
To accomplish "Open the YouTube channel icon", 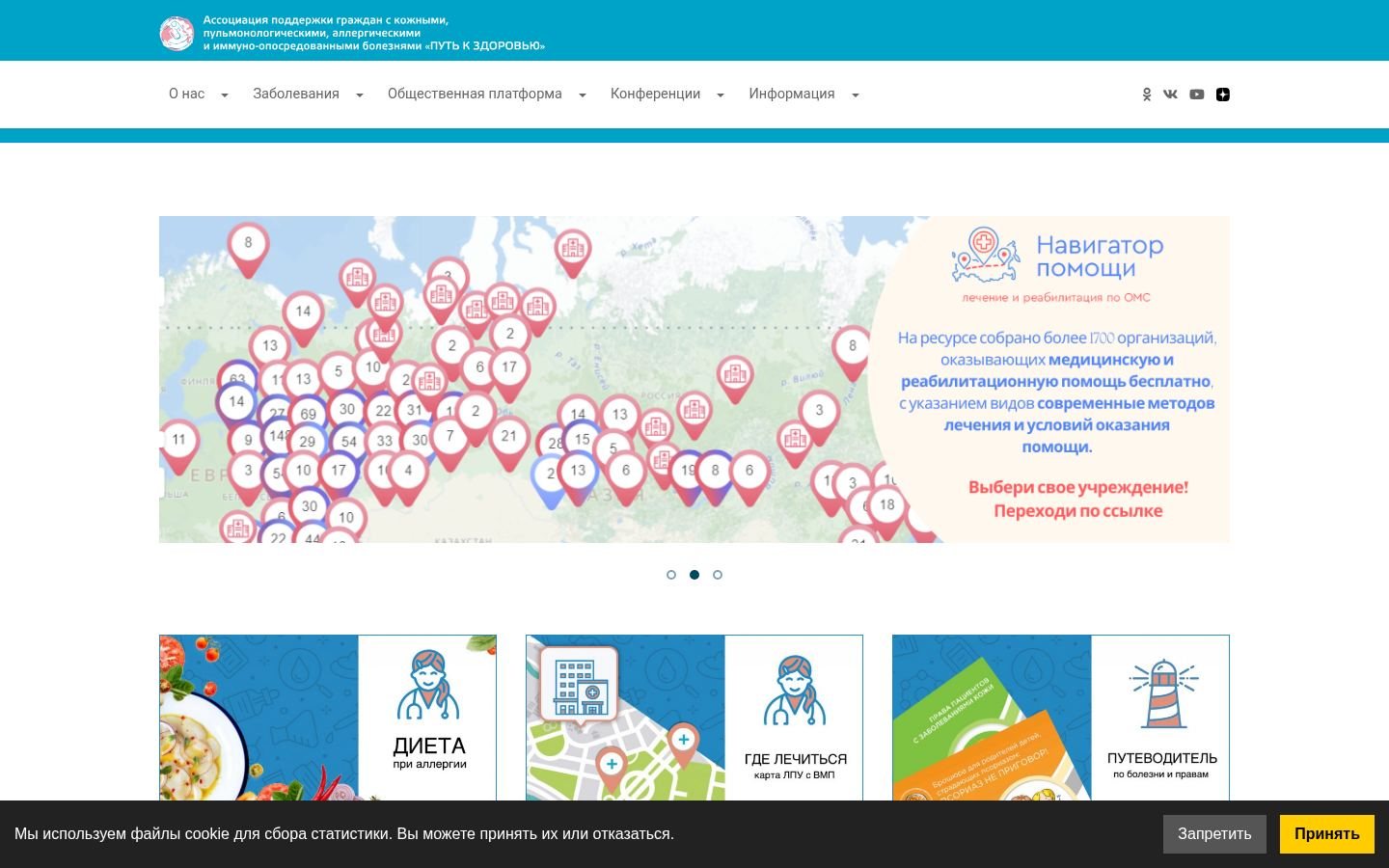I will (1197, 95).
